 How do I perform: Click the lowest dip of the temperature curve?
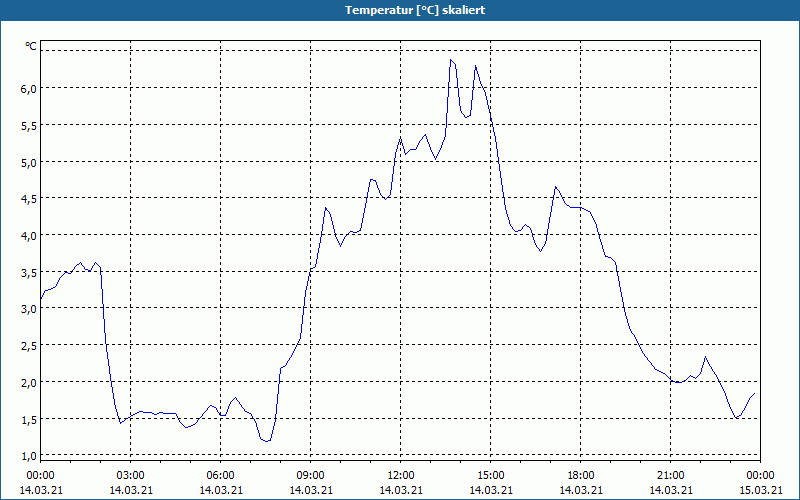[x=266, y=441]
